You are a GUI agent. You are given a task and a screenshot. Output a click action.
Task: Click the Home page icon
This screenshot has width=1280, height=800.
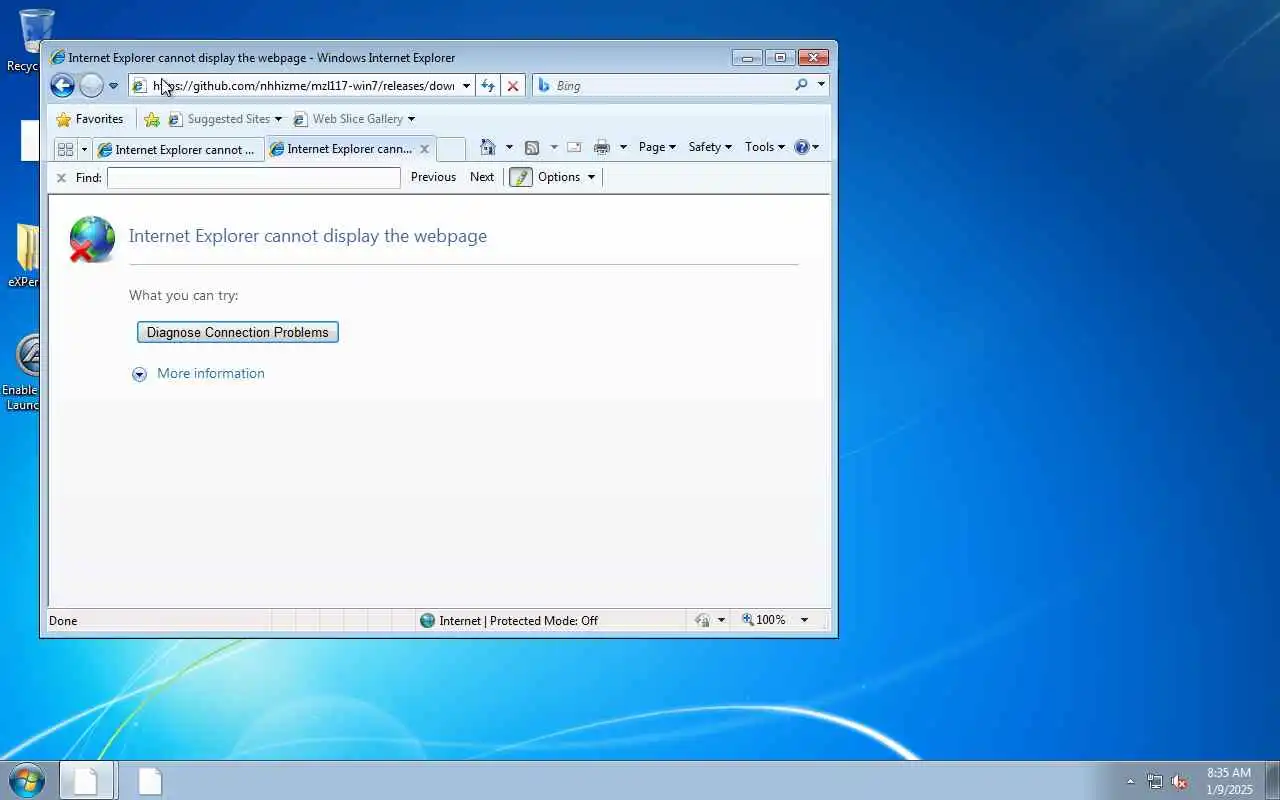(488, 147)
